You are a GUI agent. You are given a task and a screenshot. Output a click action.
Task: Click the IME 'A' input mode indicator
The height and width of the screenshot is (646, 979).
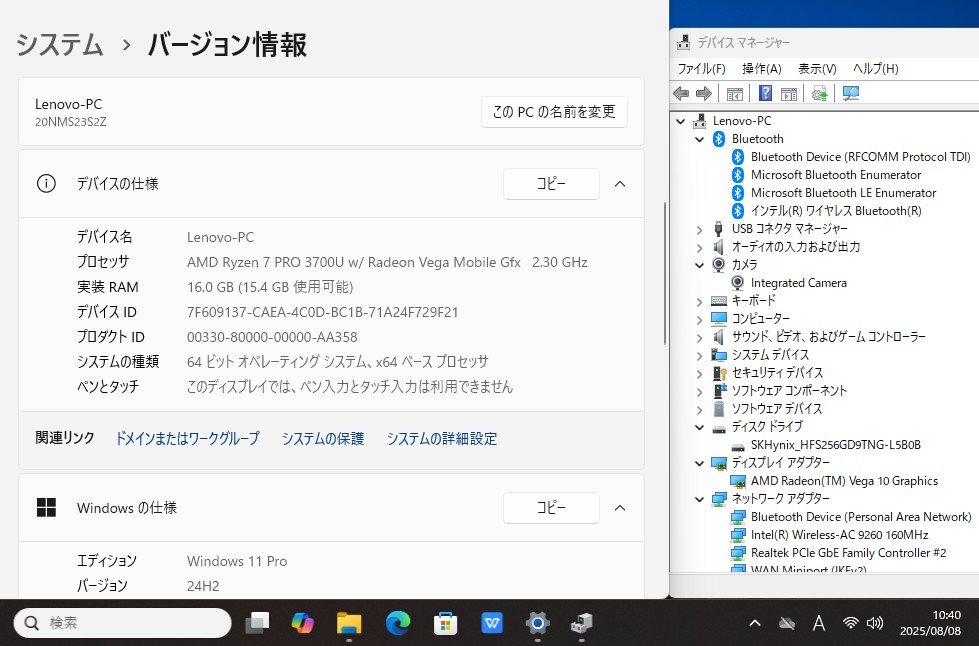(819, 622)
